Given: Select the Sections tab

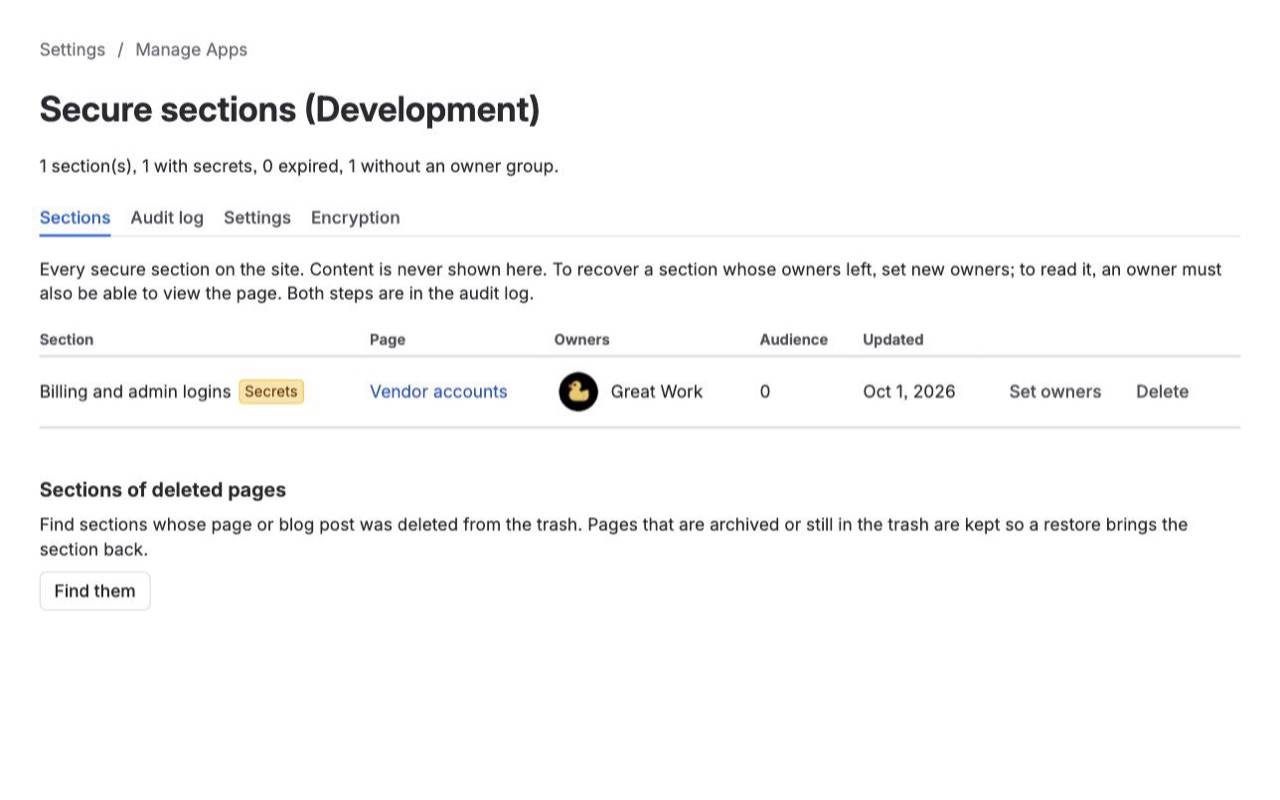Looking at the screenshot, I should tap(75, 218).
